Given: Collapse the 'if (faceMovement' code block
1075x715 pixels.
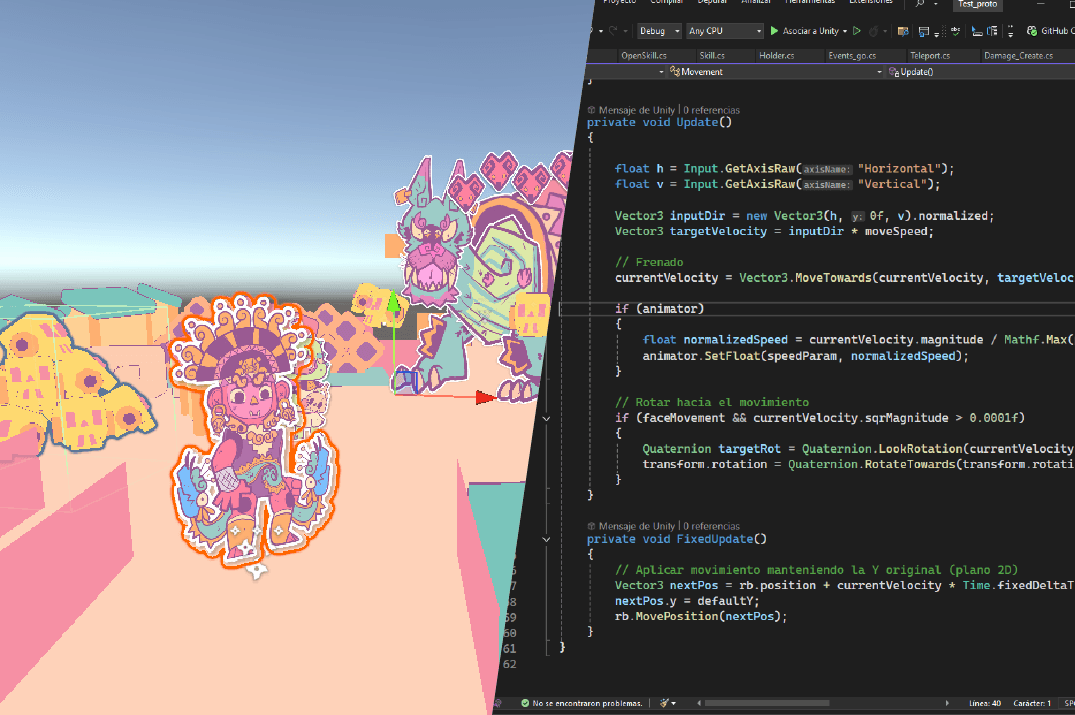Looking at the screenshot, I should click(x=546, y=418).
